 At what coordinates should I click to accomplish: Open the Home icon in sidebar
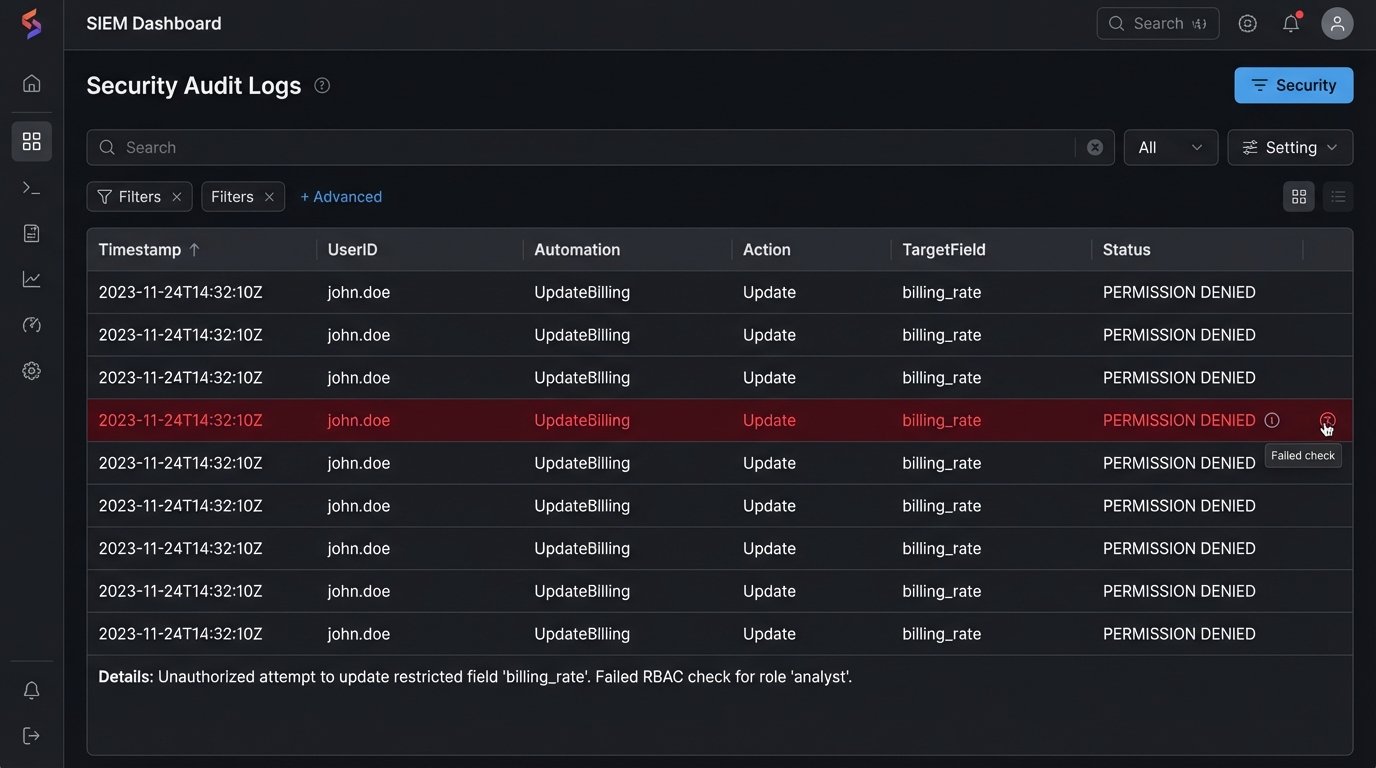point(31,83)
